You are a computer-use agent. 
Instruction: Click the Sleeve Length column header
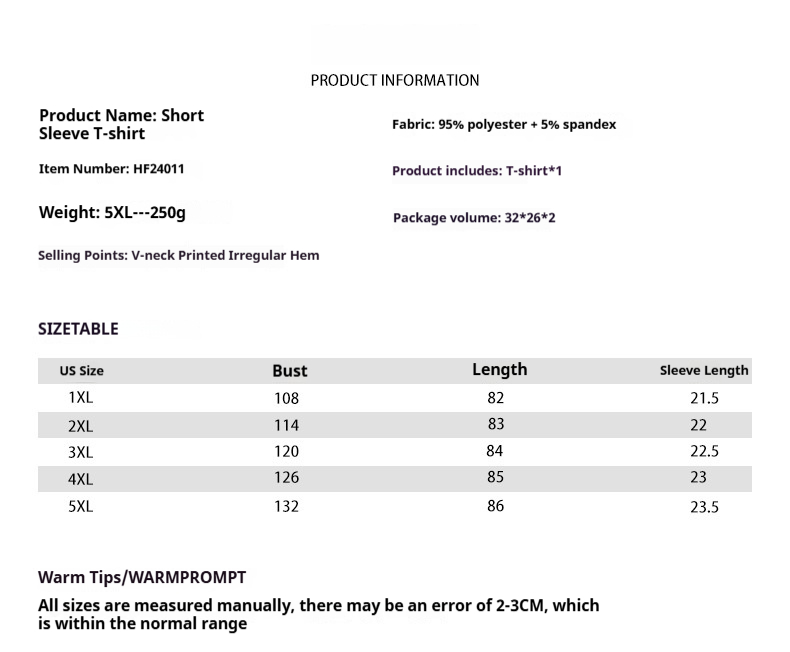coord(704,370)
